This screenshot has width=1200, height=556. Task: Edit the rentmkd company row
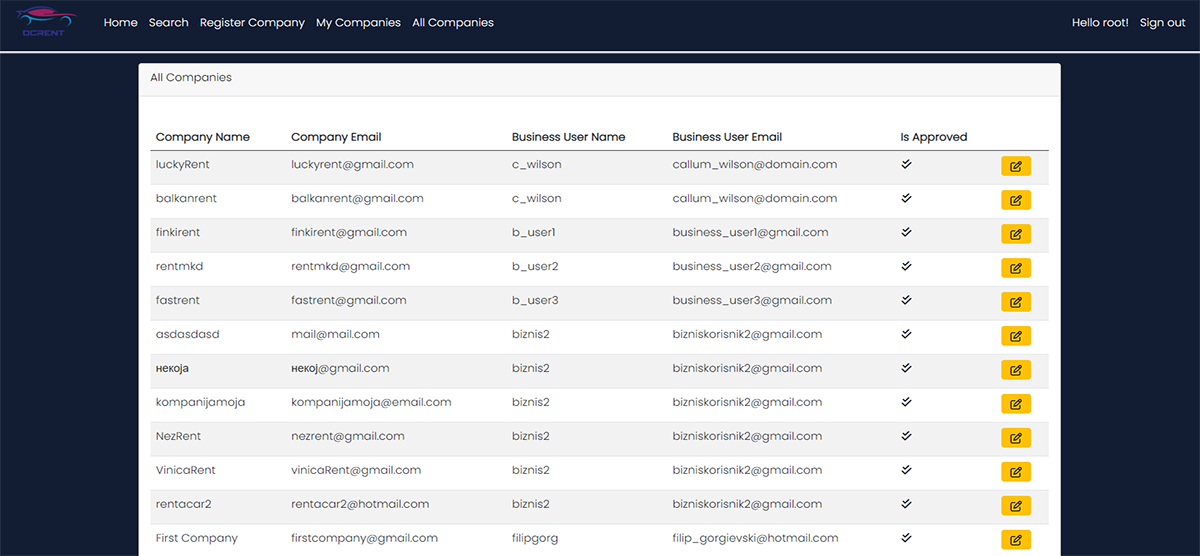click(x=1015, y=269)
